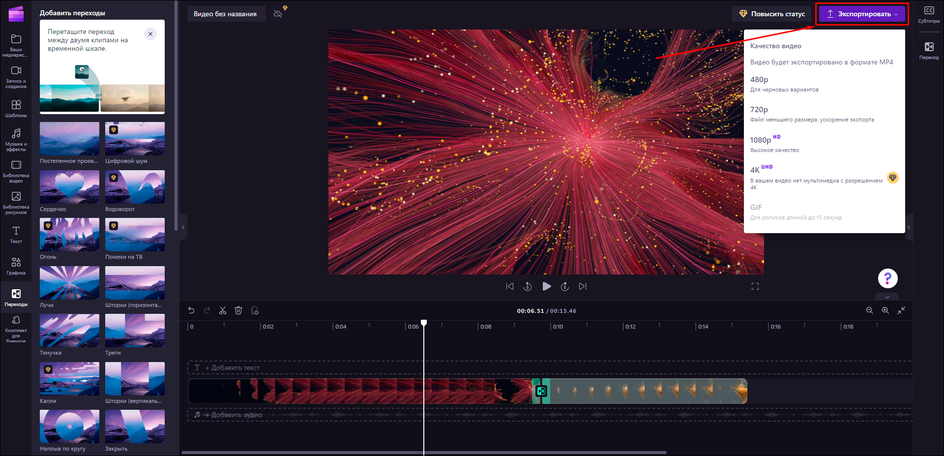
Task: Fit timeline to screen
Action: [x=901, y=310]
